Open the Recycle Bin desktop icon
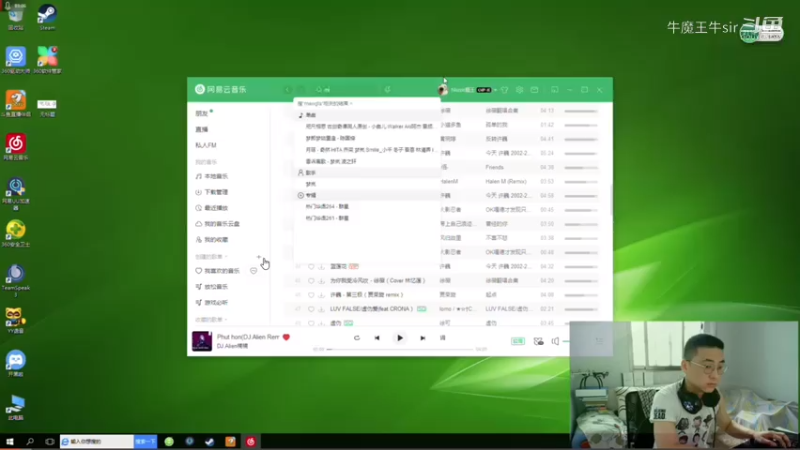800x450 pixels. pyautogui.click(x=16, y=17)
